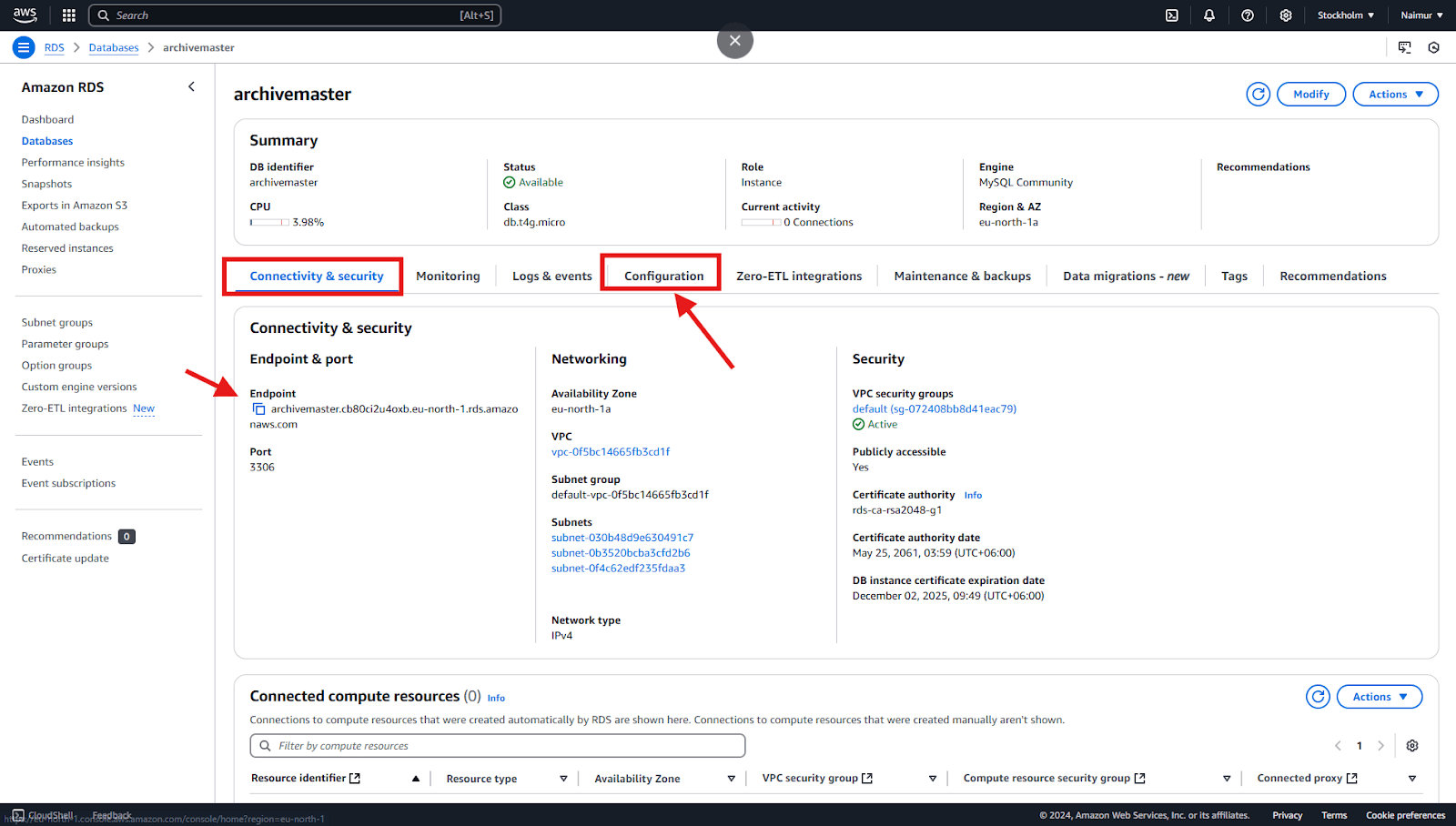The width and height of the screenshot is (1456, 826).
Task: Toggle the blue hamburger navigation menu
Action: pos(25,47)
